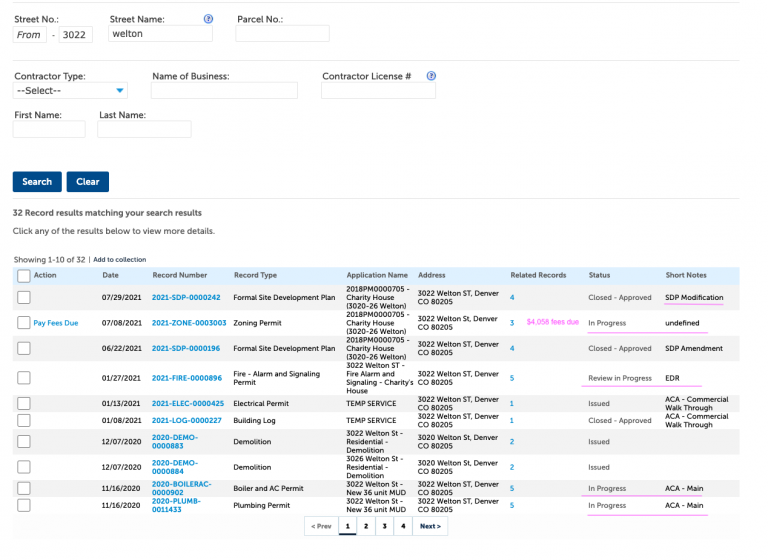Open related records link 5 for Plumbing Permit
Screen dimensions: 768x560
point(512,505)
